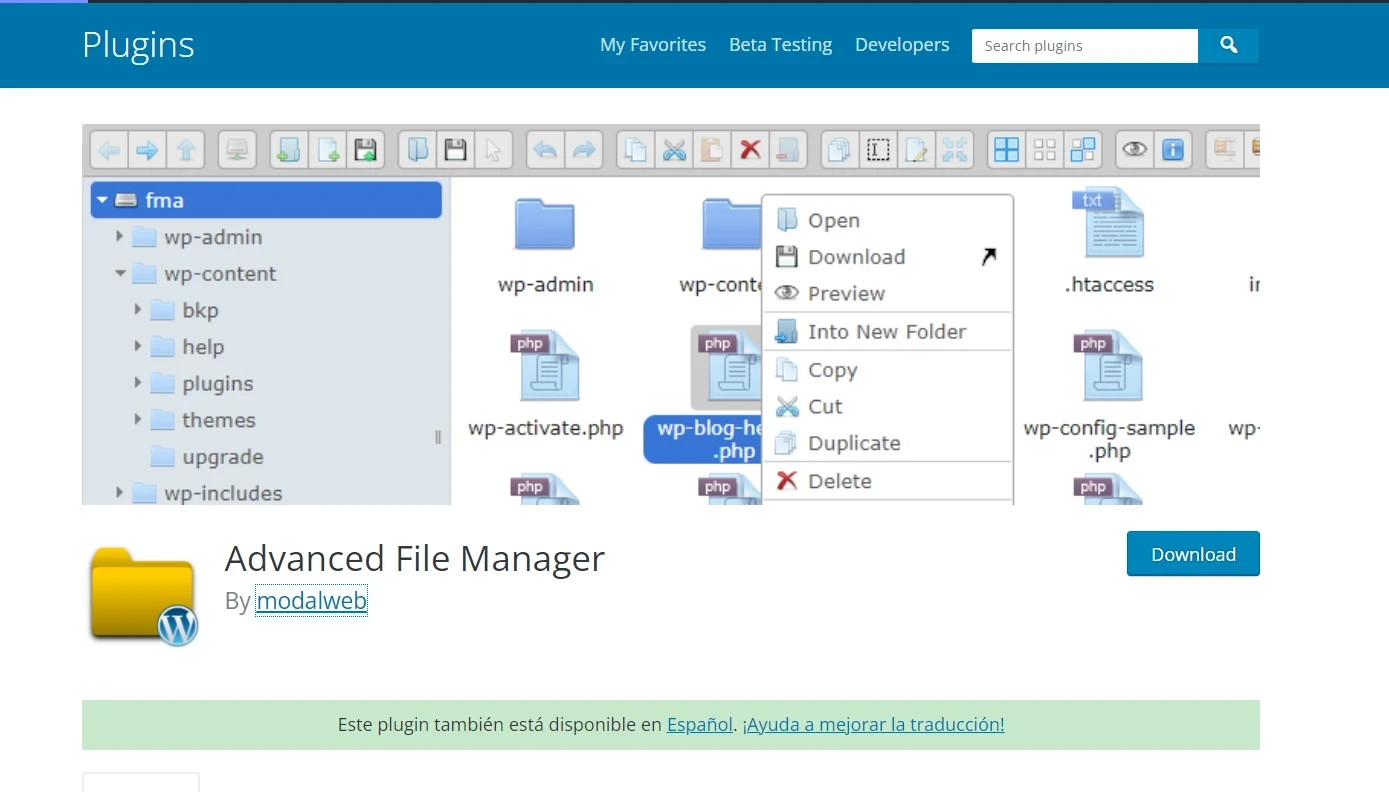1389x792 pixels.
Task: Click the paste clipboard toolbar icon
Action: 712,150
